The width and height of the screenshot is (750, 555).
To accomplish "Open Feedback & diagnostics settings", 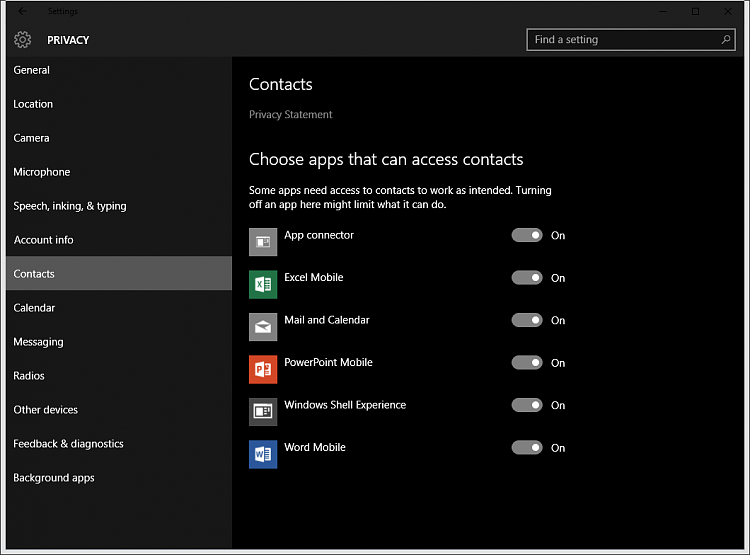I will pyautogui.click(x=119, y=444).
